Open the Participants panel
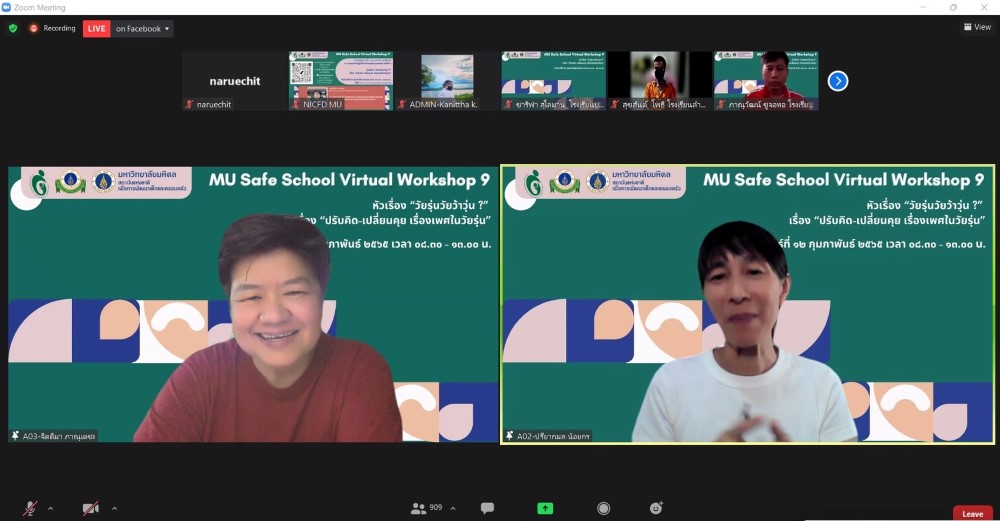 click(419, 508)
